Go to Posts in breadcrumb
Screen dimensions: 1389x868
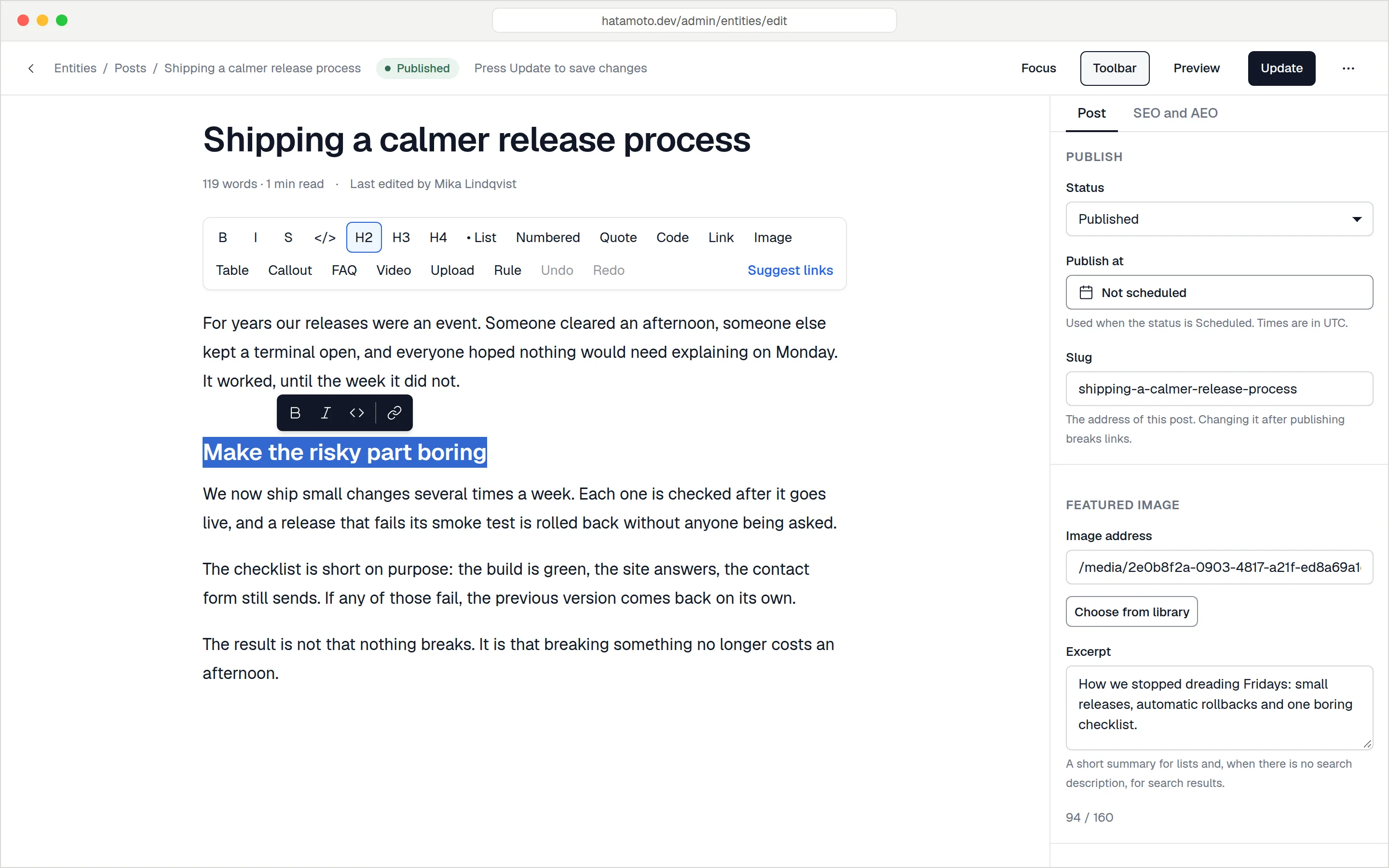coord(130,68)
